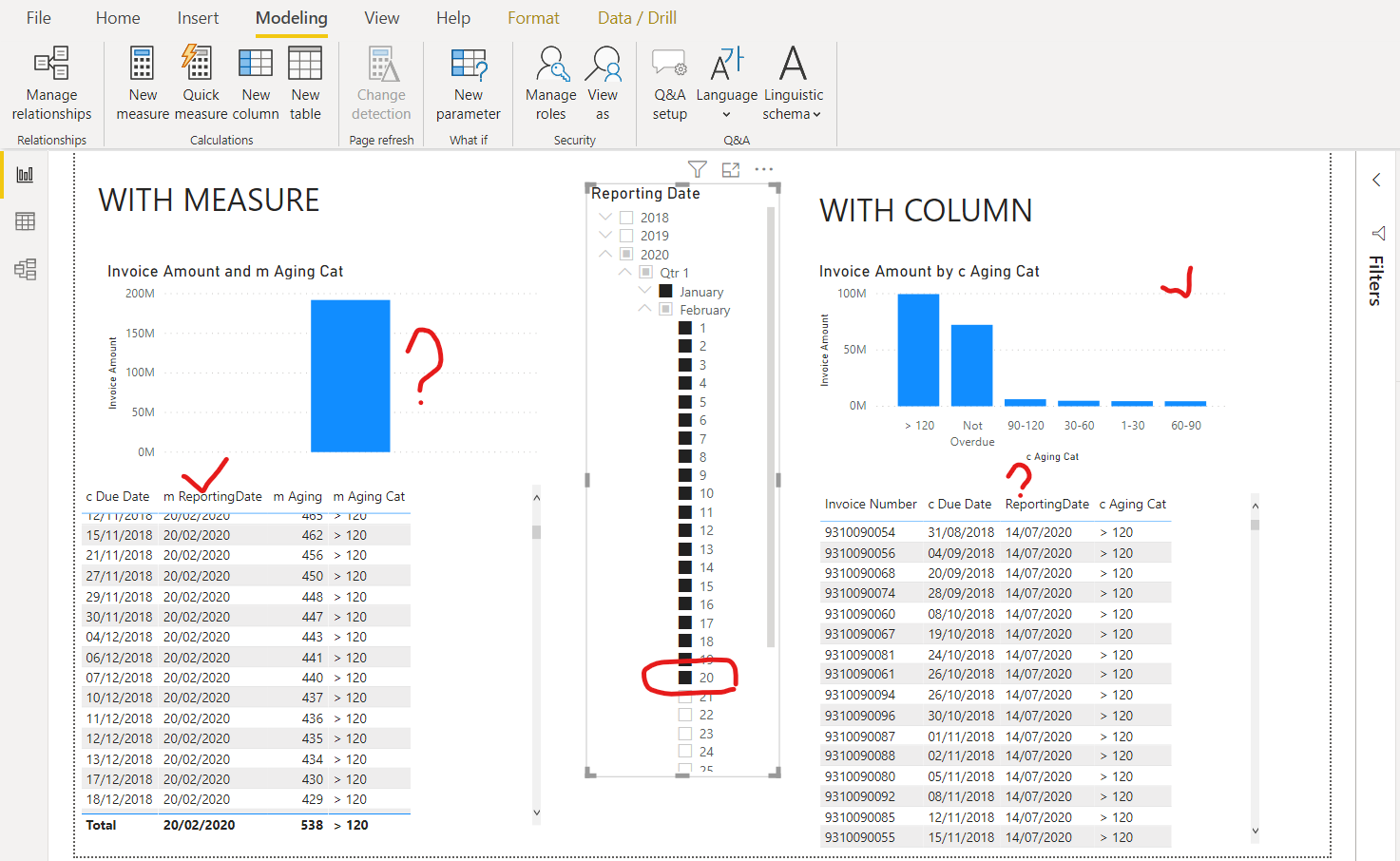Add a New parameter
1400x861 pixels.
(469, 84)
